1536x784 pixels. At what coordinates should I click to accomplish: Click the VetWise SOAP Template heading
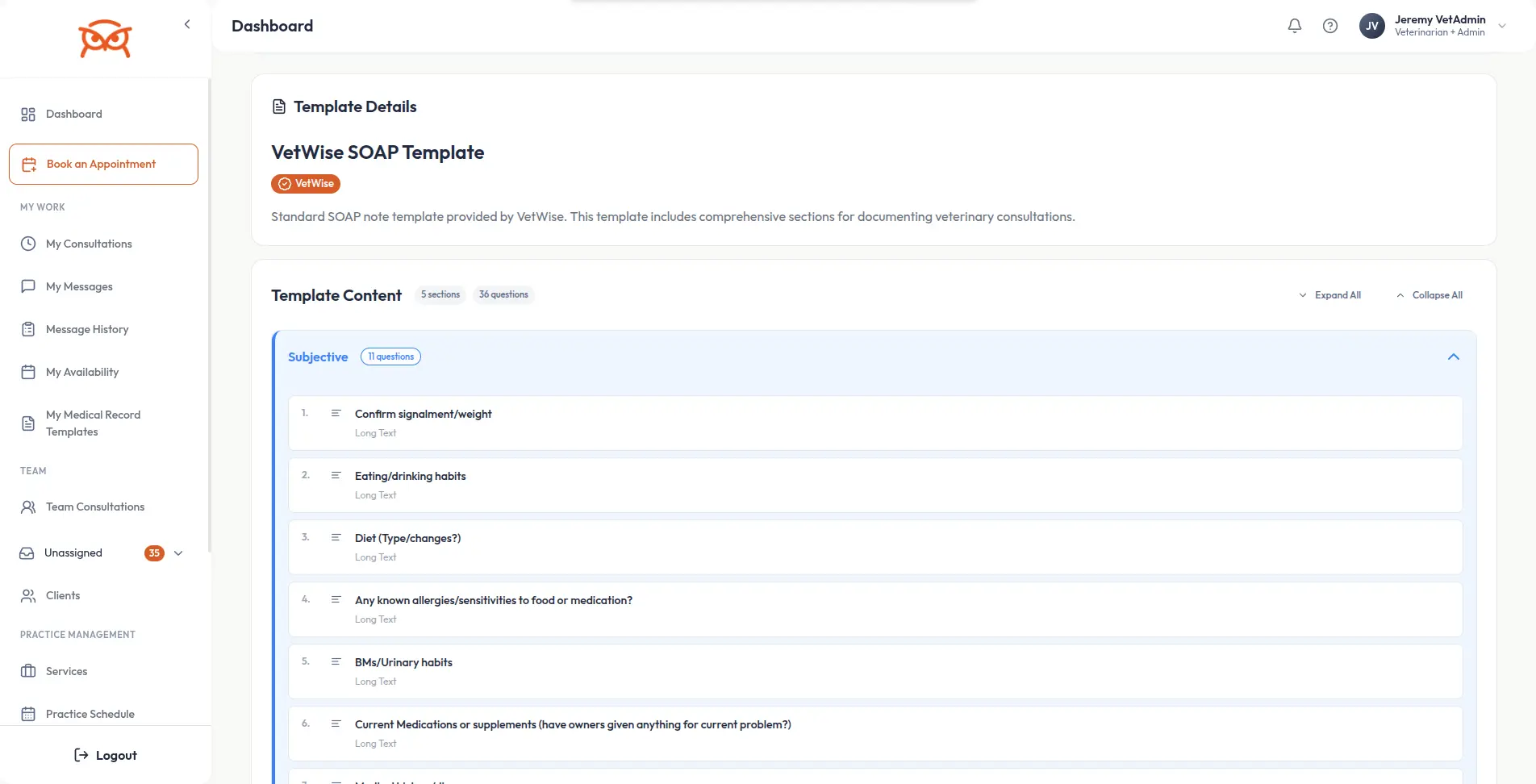click(x=378, y=152)
